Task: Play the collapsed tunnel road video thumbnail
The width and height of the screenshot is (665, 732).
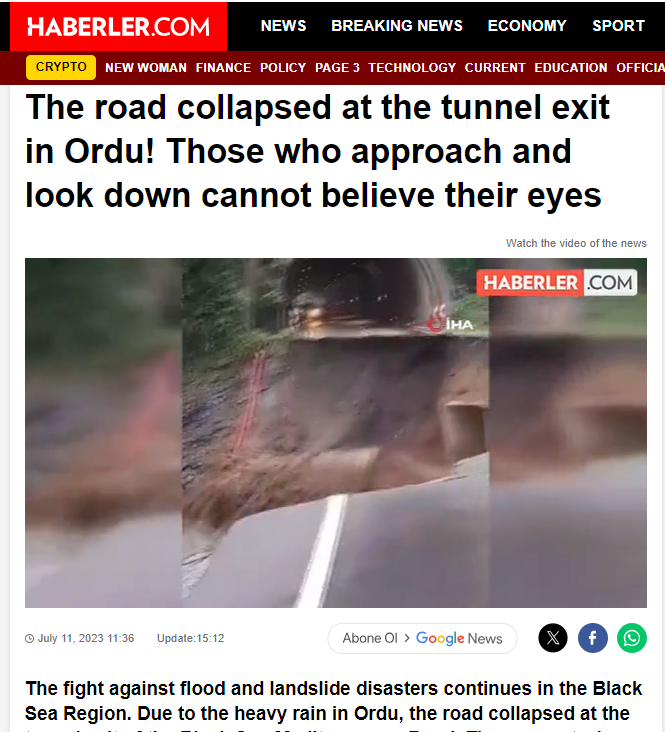Action: [336, 433]
